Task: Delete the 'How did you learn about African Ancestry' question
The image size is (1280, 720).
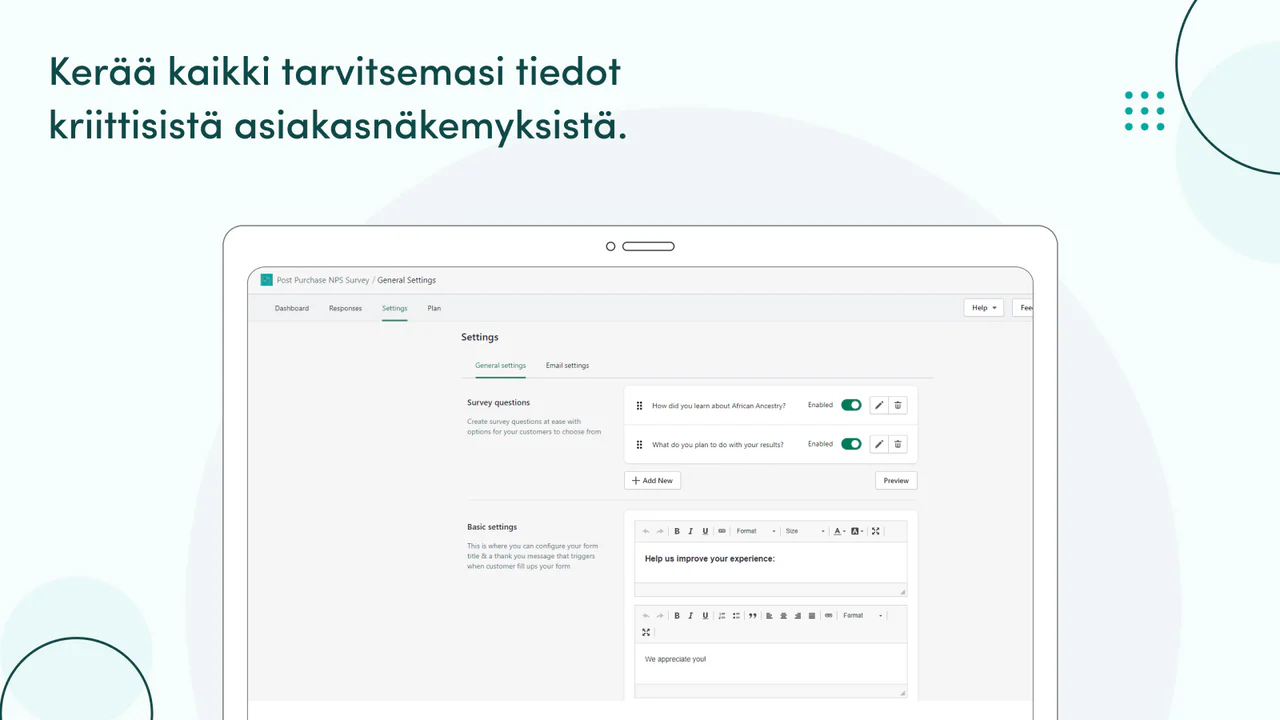Action: click(898, 405)
